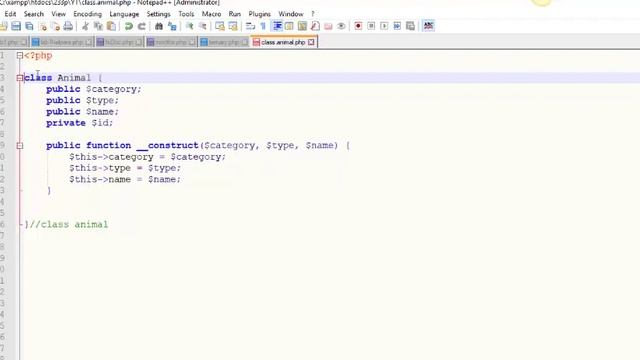This screenshot has width=640, height=360.
Task: Click the 'private $id;' line
Action: tap(79, 123)
